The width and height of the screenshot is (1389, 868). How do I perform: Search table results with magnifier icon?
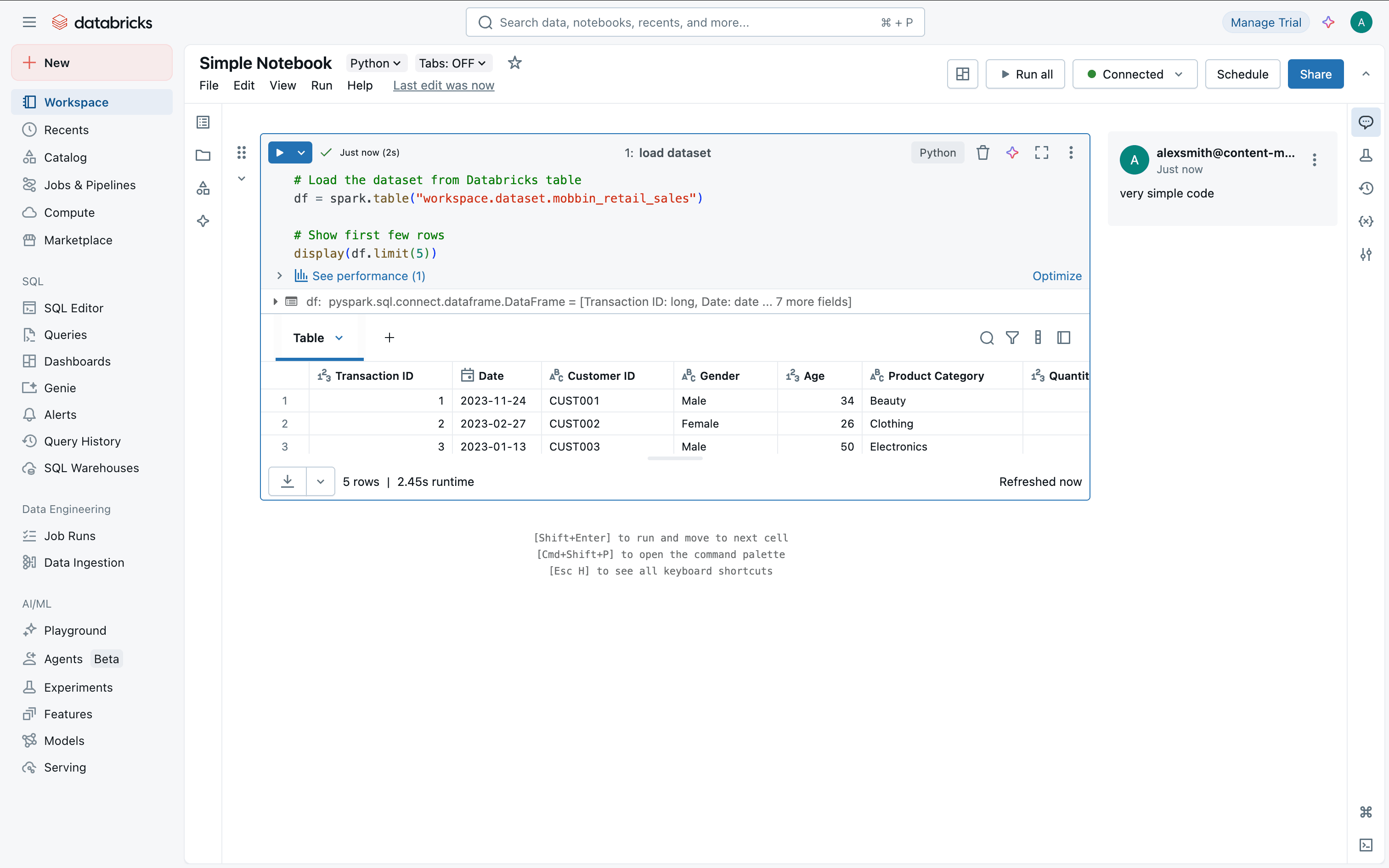[986, 338]
